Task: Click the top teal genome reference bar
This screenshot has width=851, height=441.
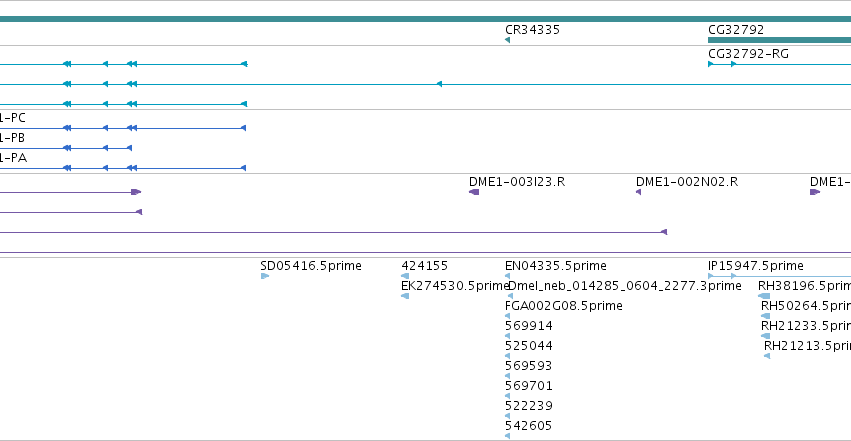Action: (426, 19)
